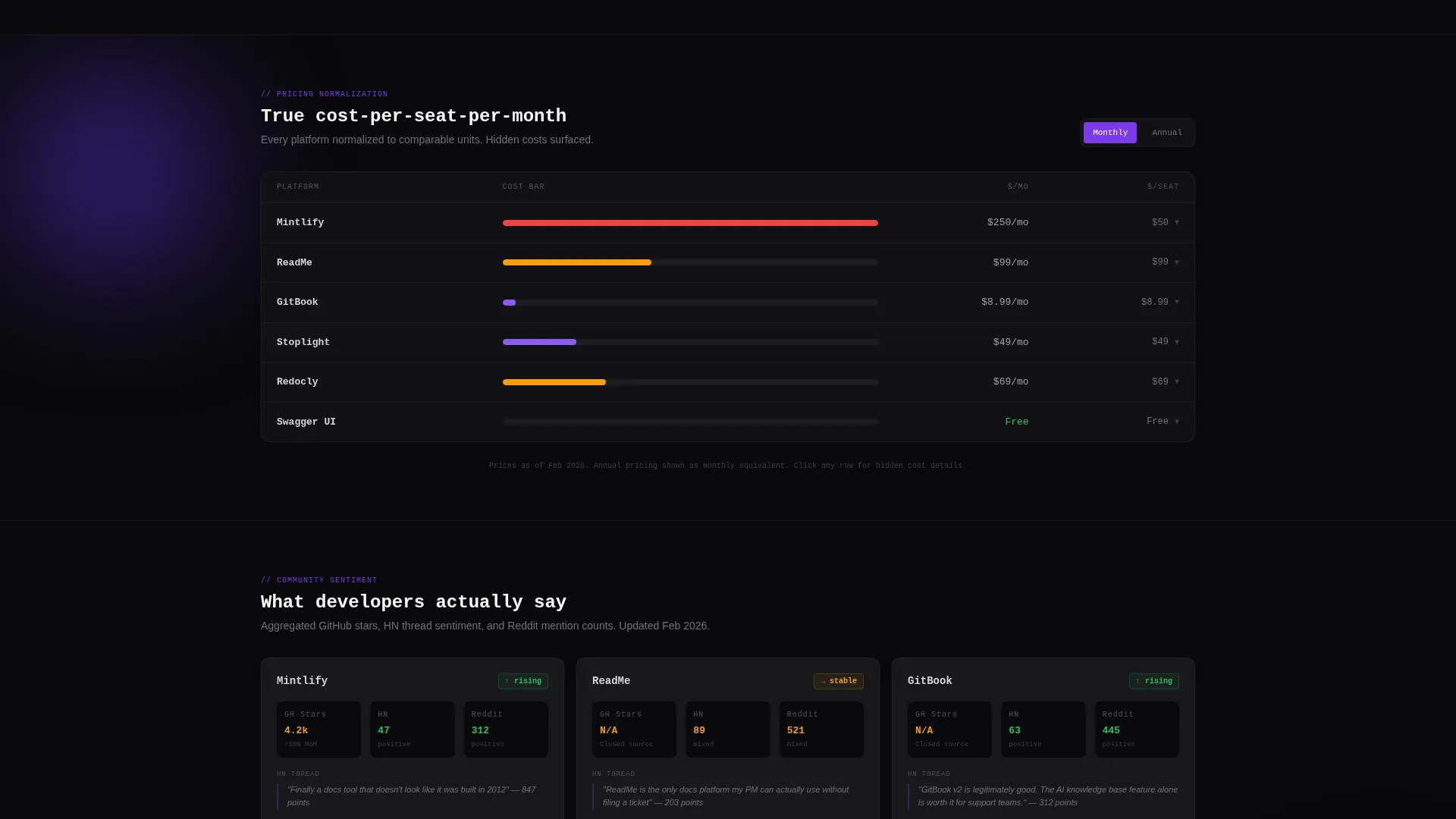This screenshot has height=819, width=1456.
Task: Click the $50 per-seat value
Action: pyautogui.click(x=1160, y=223)
